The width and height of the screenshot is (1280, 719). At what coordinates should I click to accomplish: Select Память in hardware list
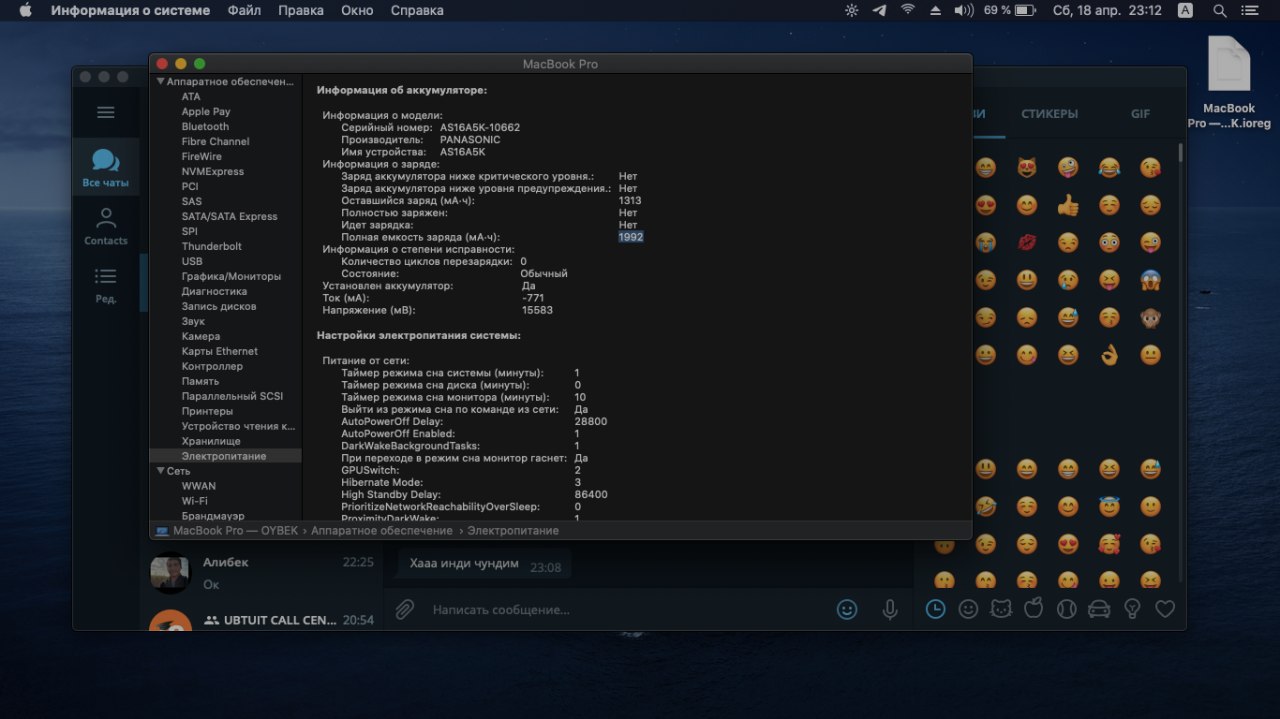200,381
